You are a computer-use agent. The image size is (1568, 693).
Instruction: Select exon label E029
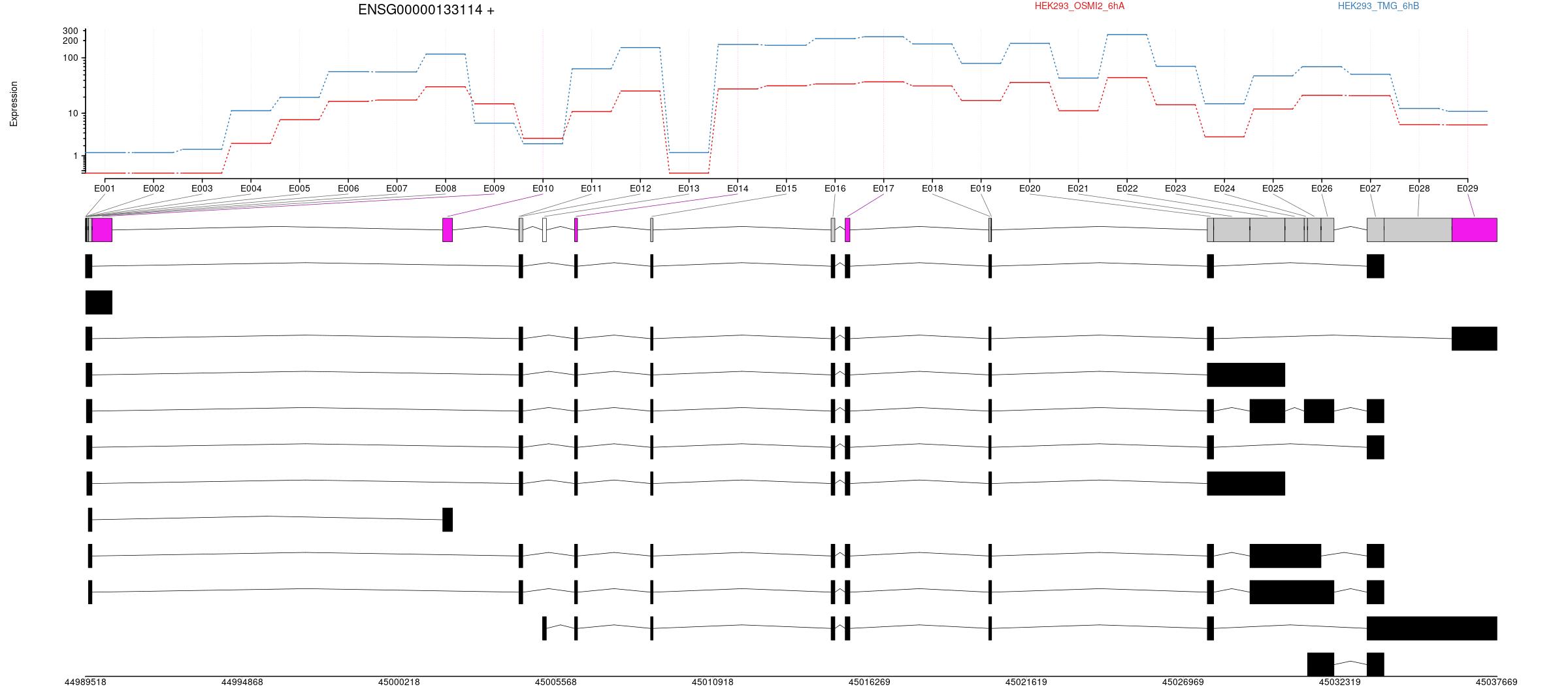coord(1467,188)
